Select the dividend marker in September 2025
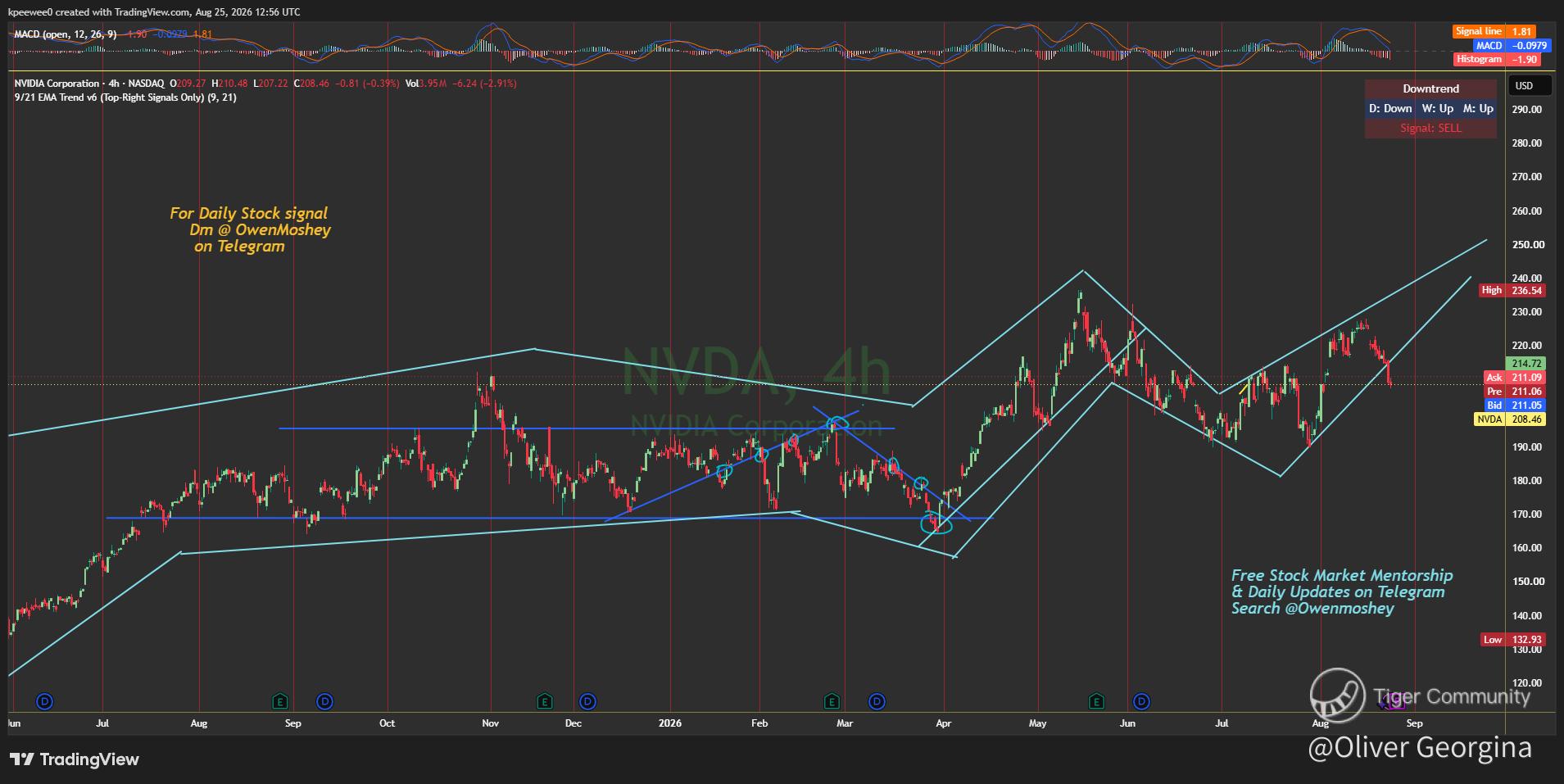The height and width of the screenshot is (784, 1564). pos(325,701)
